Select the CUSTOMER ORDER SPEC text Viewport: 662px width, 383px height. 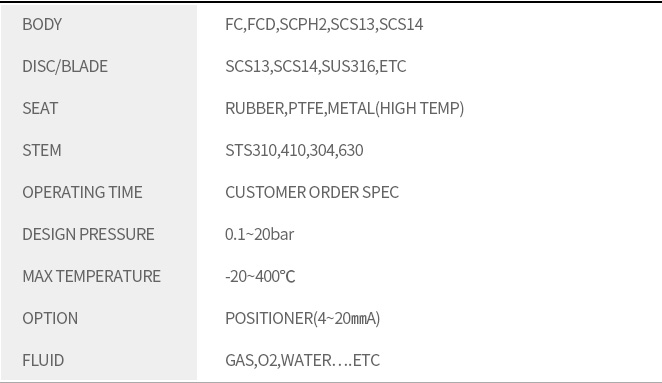pos(312,192)
